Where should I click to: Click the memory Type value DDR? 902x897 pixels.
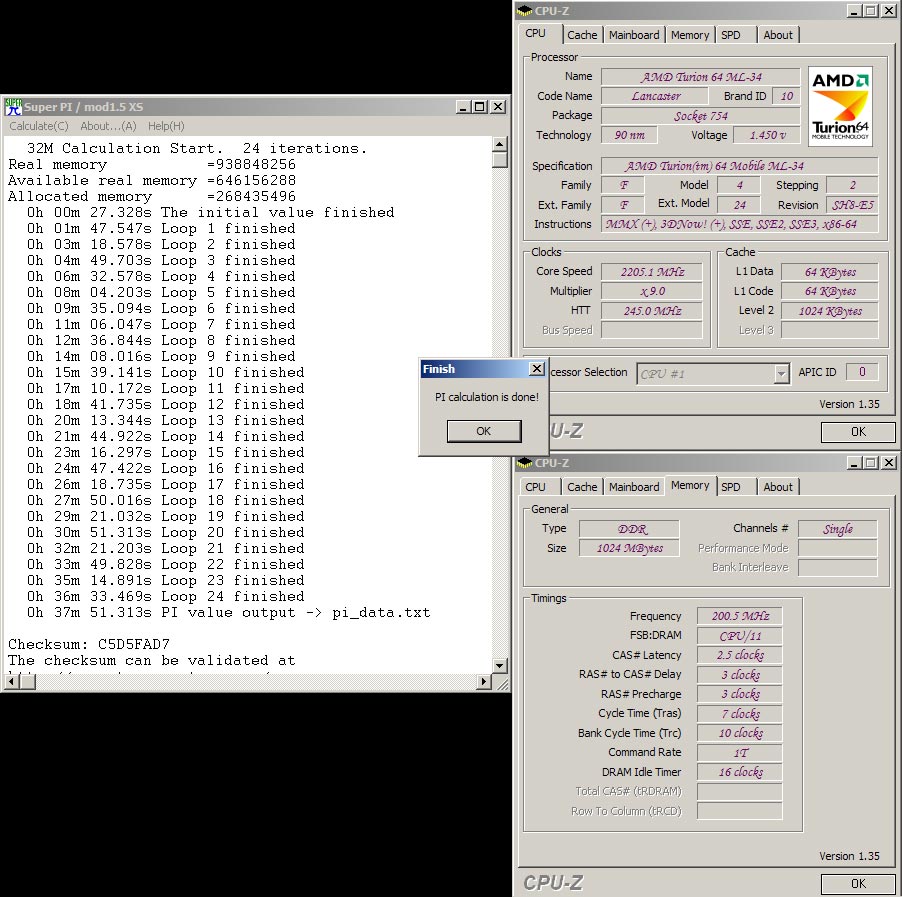point(629,529)
